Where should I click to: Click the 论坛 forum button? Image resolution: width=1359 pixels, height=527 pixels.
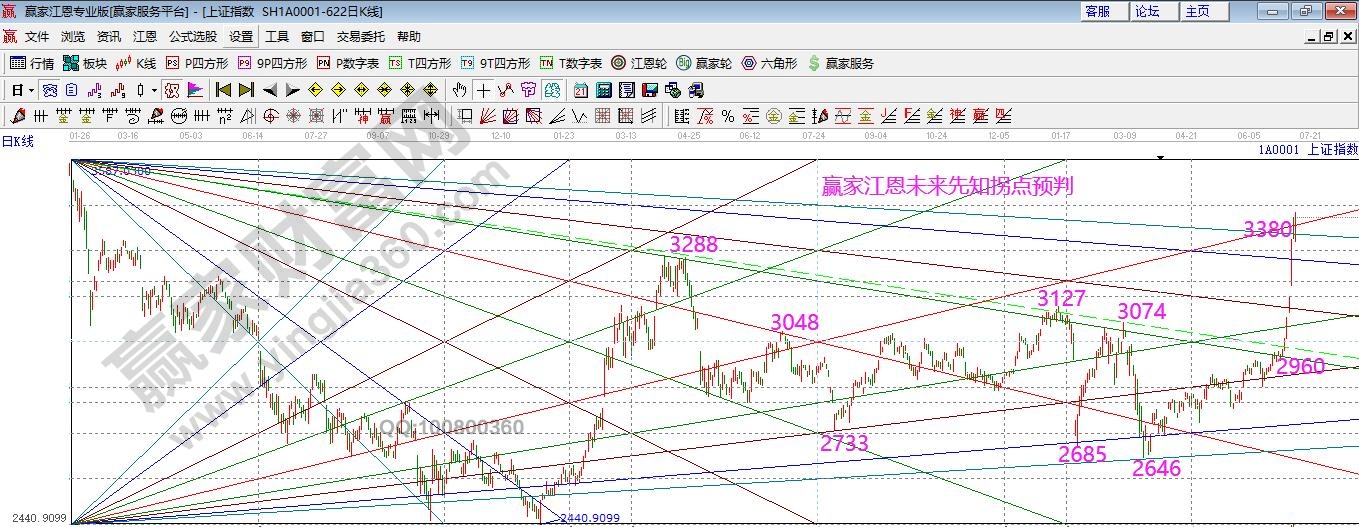coord(1147,11)
